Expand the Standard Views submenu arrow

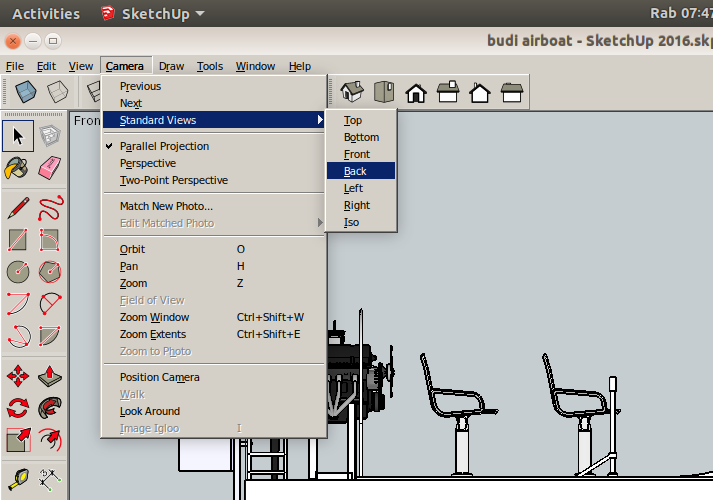pyautogui.click(x=320, y=120)
